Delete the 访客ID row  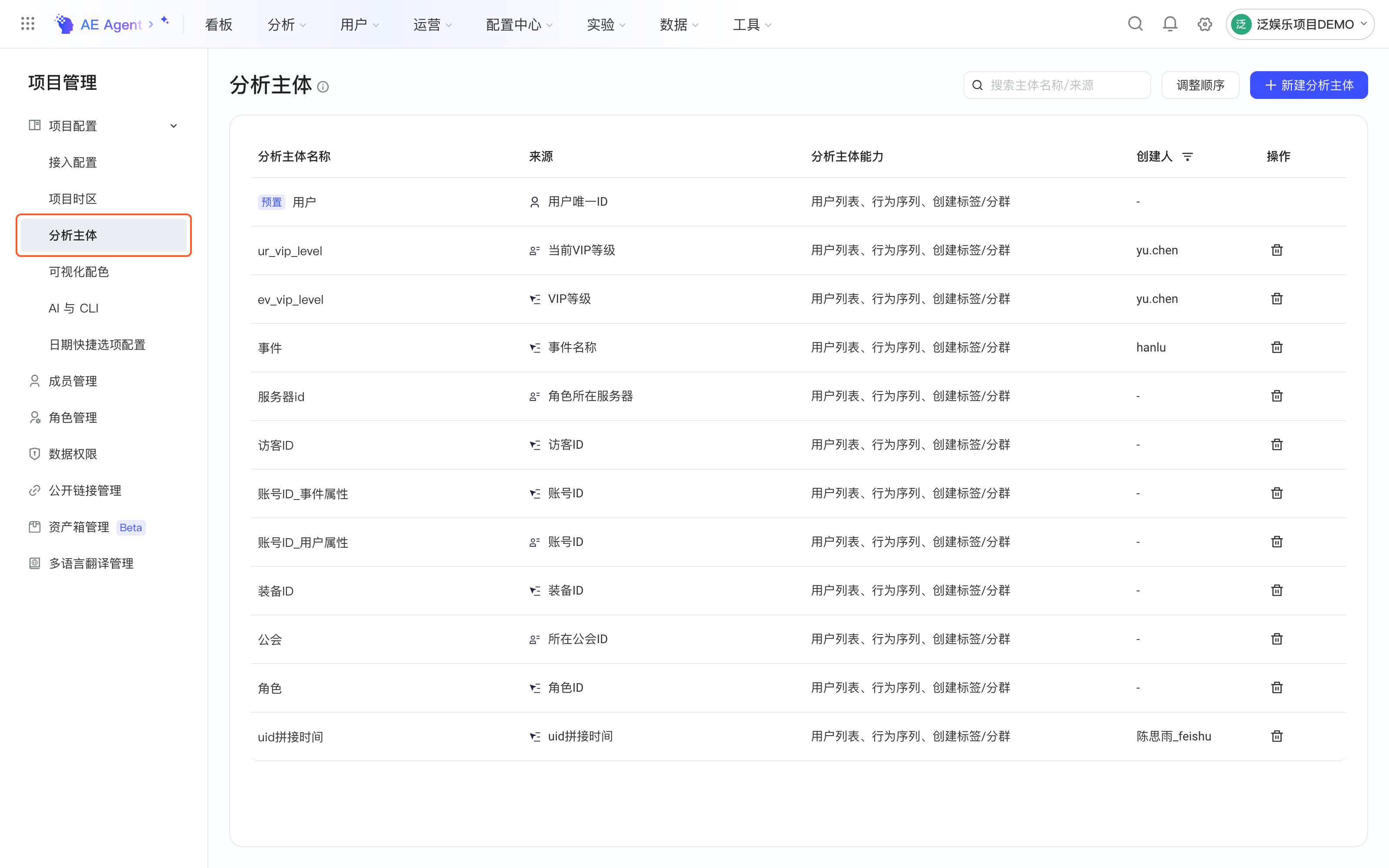coord(1277,444)
